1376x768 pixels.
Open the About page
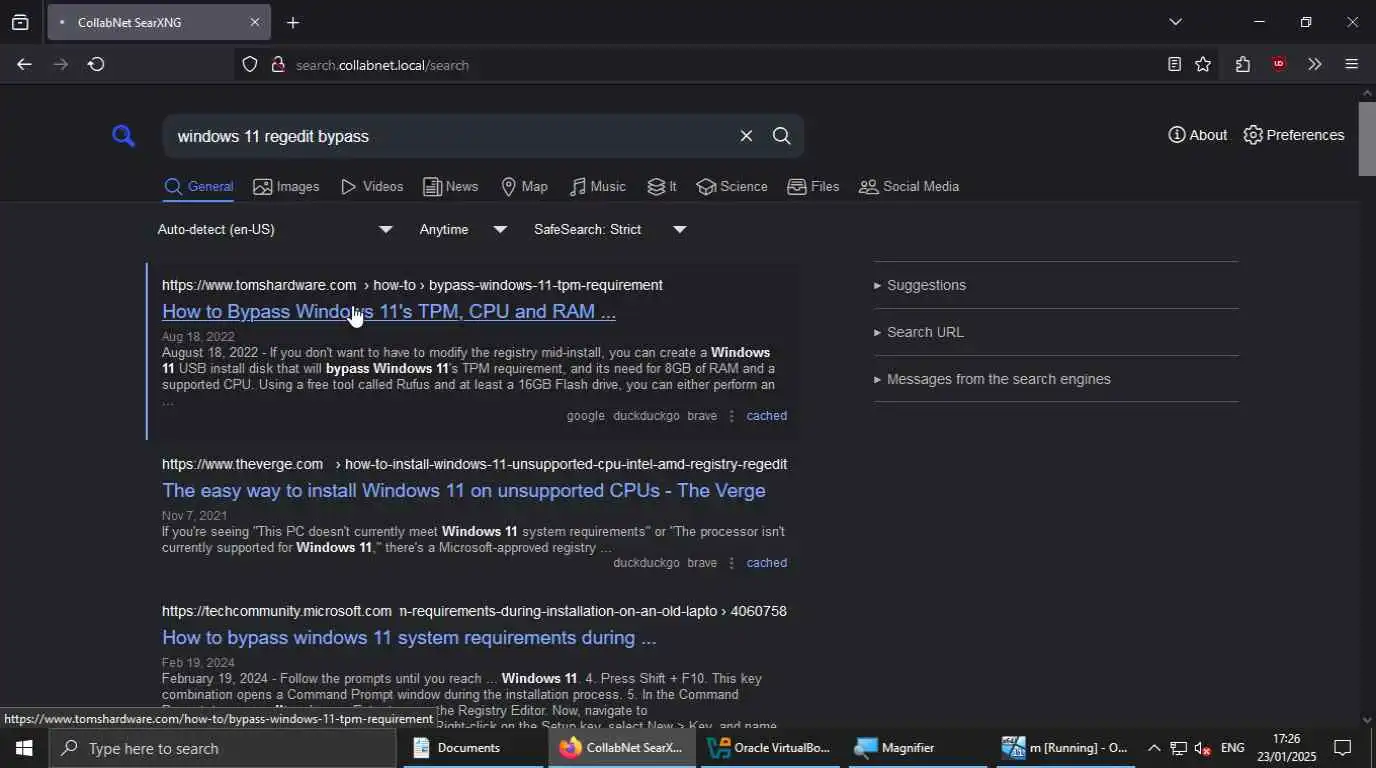(1197, 135)
